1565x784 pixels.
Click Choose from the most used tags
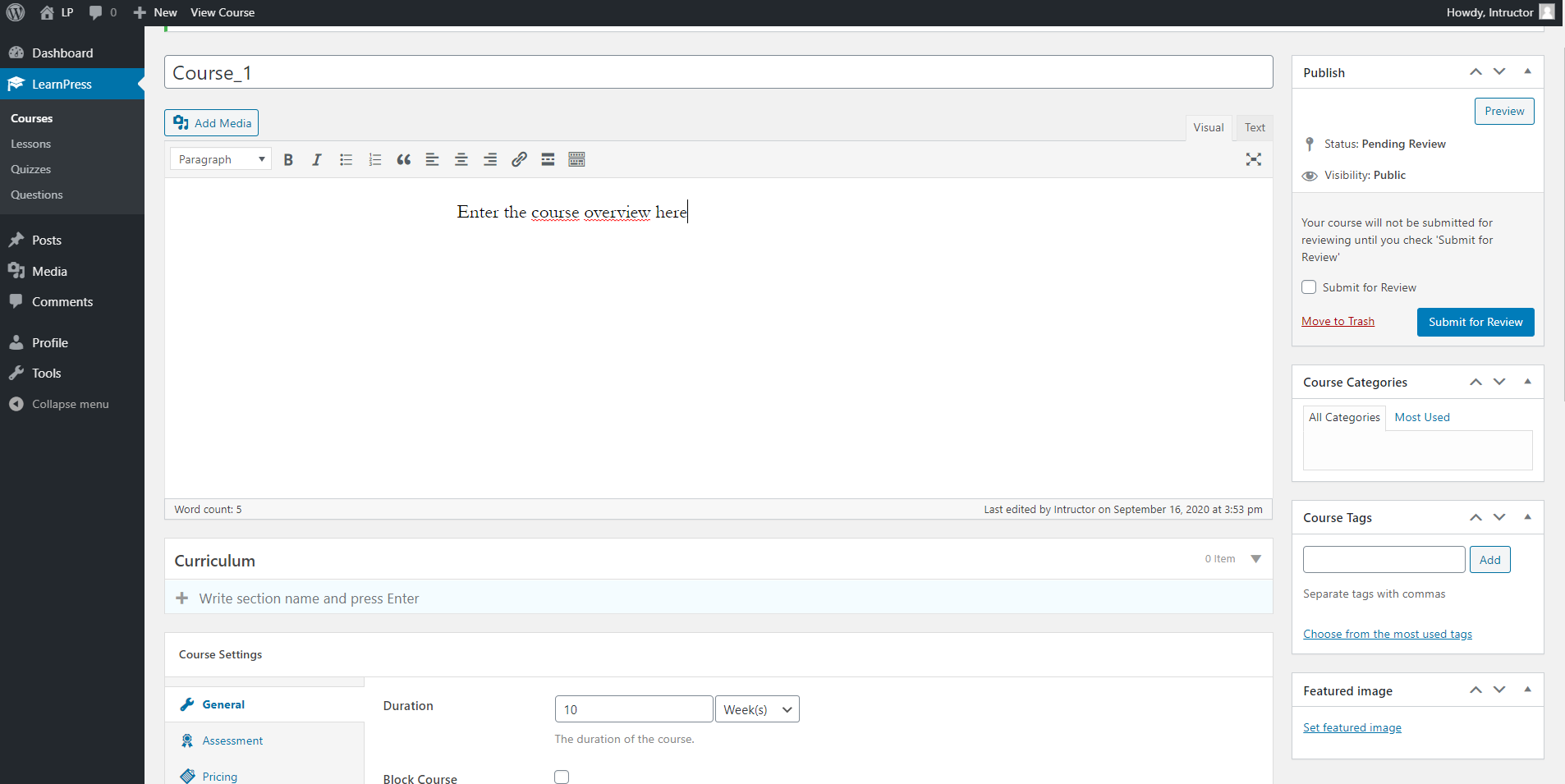coord(1388,634)
